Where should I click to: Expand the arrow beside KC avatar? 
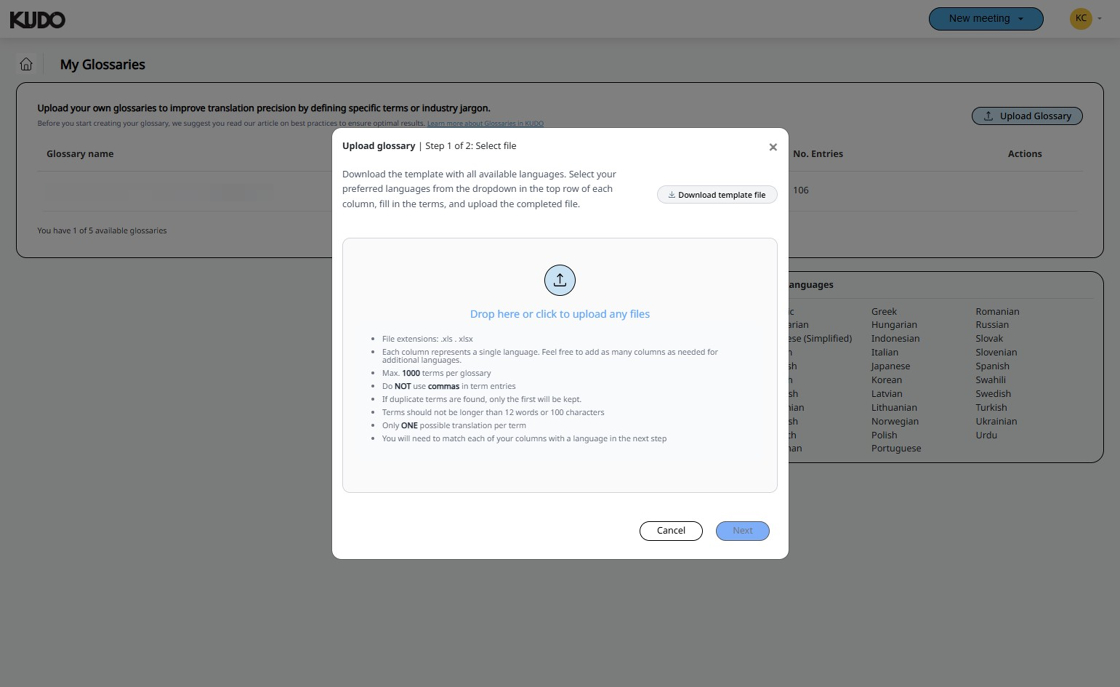(x=1099, y=19)
